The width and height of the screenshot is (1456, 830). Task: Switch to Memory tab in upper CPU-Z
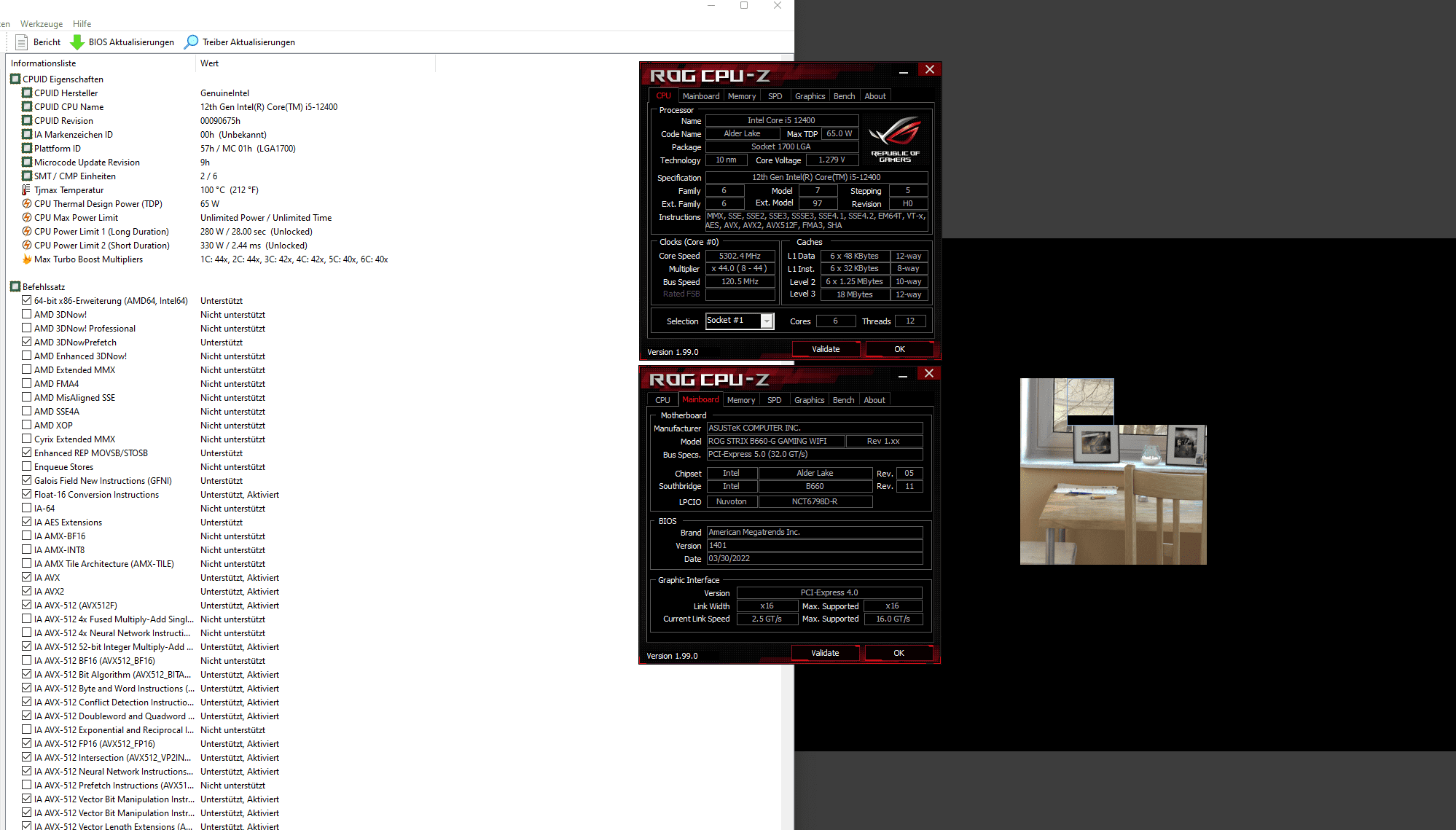[x=742, y=96]
